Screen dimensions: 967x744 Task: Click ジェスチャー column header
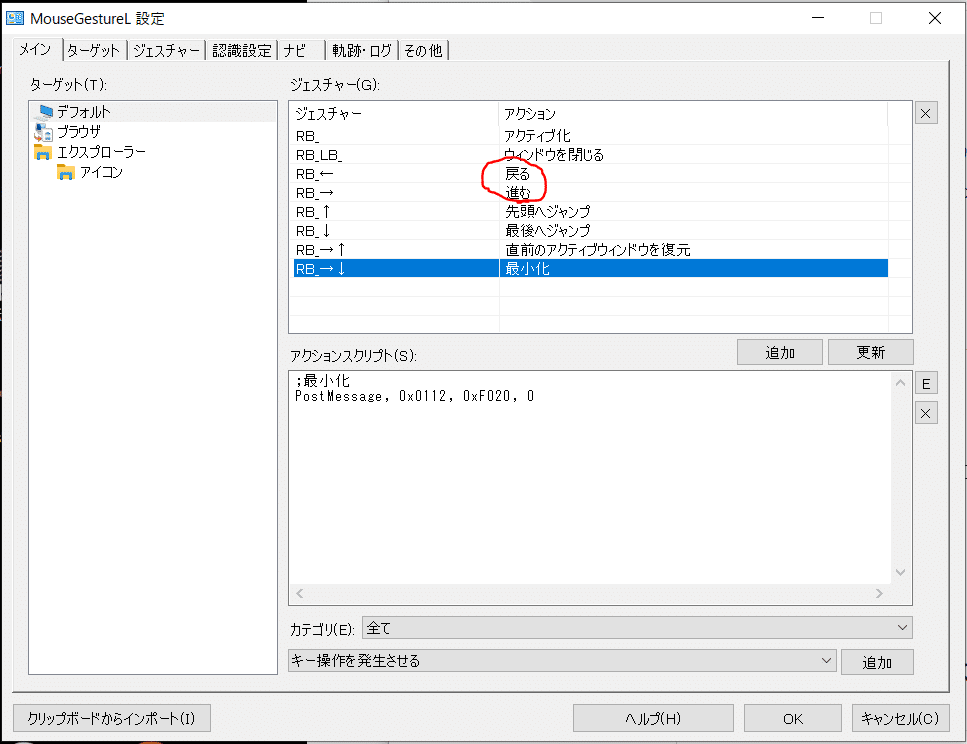coord(394,114)
